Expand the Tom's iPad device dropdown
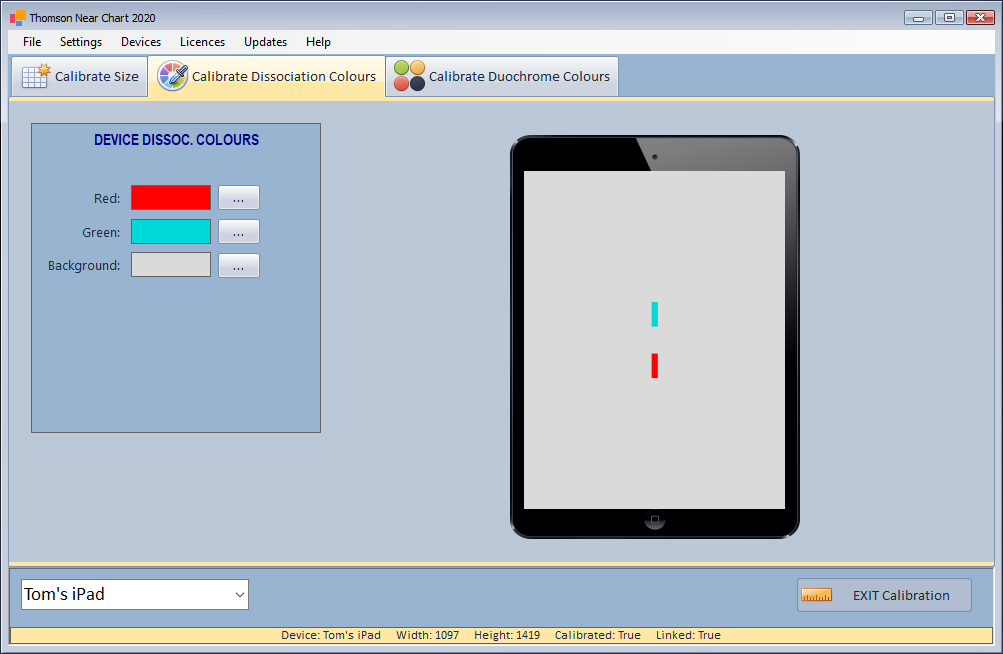Image resolution: width=1003 pixels, height=654 pixels. click(239, 595)
